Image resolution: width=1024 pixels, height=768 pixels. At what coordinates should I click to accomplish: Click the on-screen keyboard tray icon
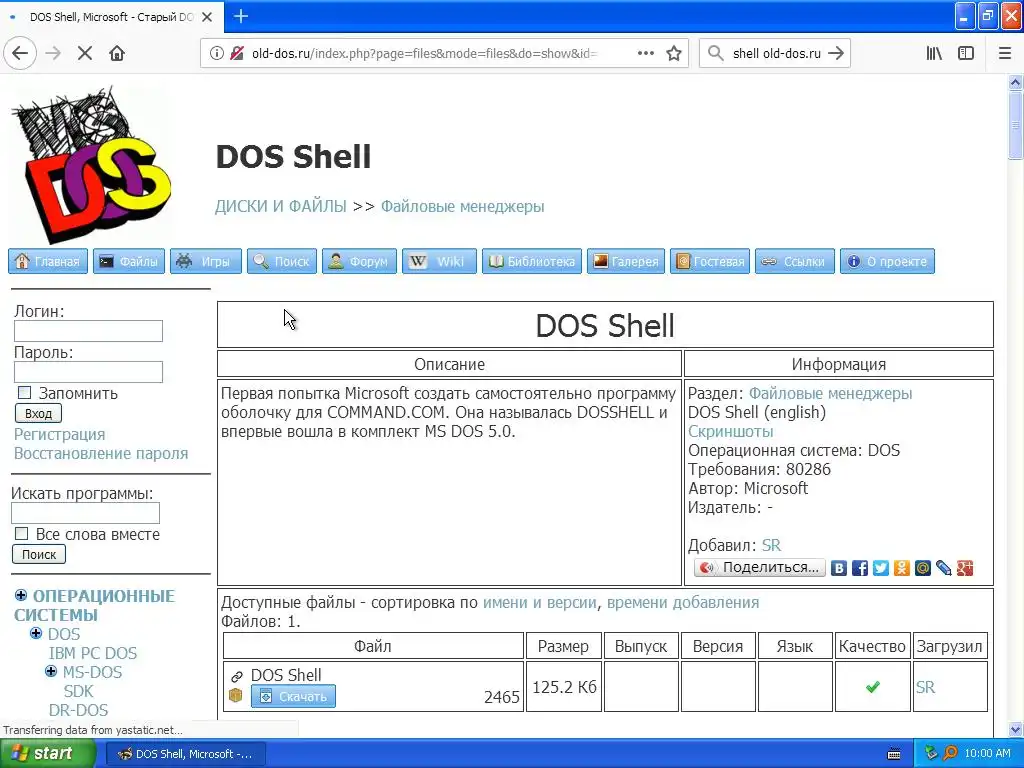[894, 754]
